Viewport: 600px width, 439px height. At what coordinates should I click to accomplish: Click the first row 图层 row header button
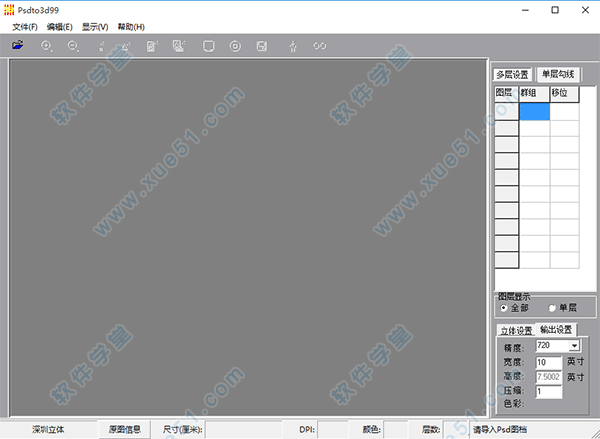pyautogui.click(x=506, y=111)
